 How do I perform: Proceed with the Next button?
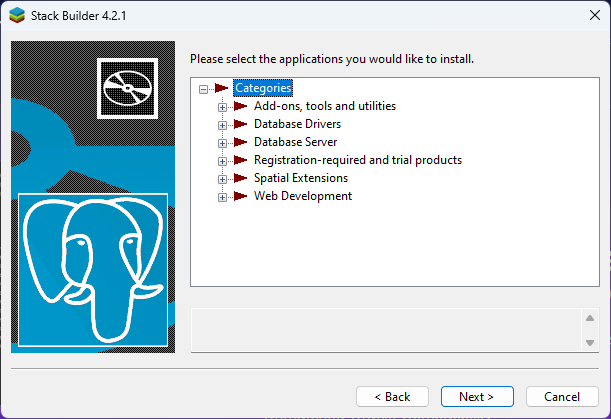(x=477, y=396)
